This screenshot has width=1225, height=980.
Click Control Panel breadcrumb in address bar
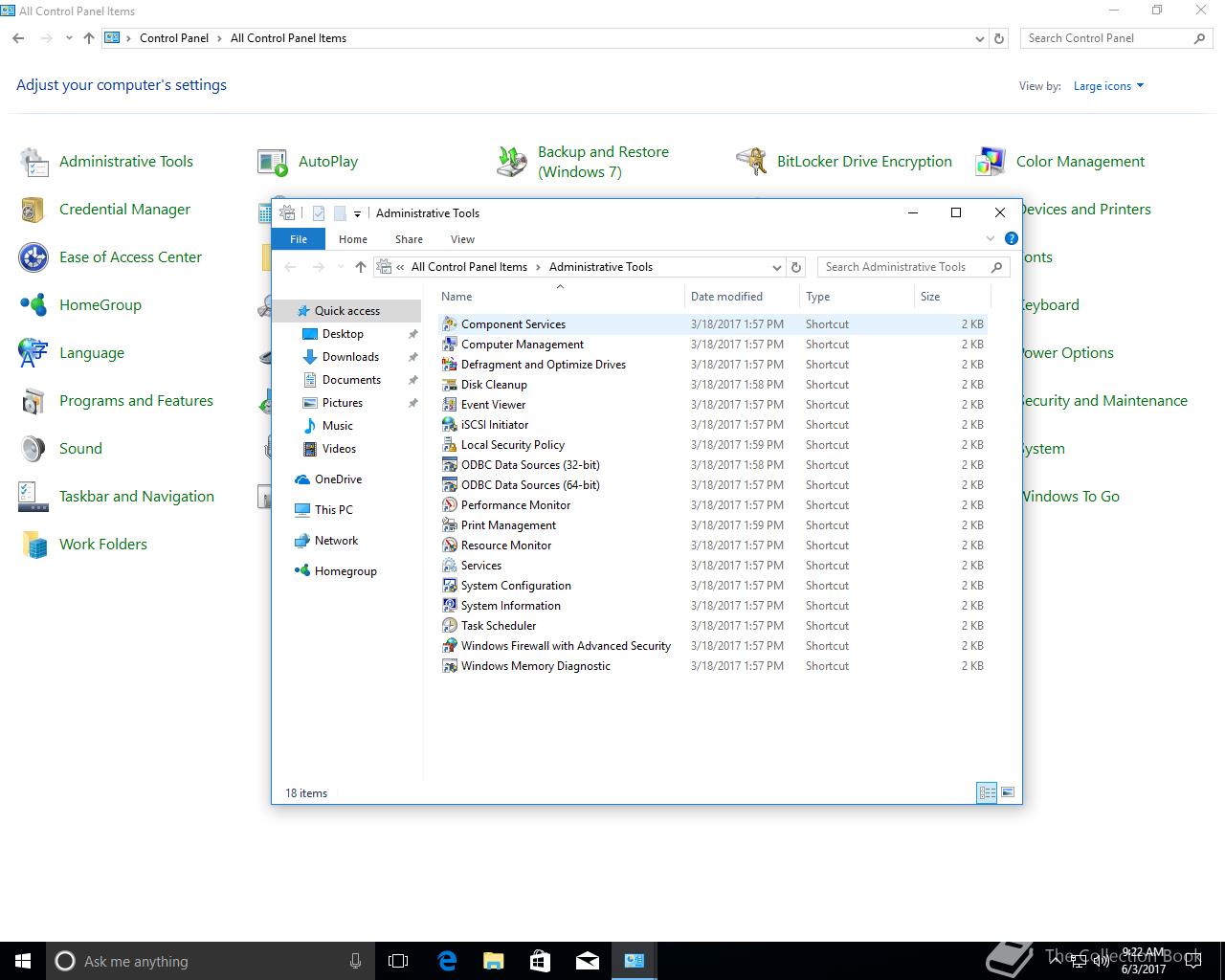pyautogui.click(x=174, y=38)
